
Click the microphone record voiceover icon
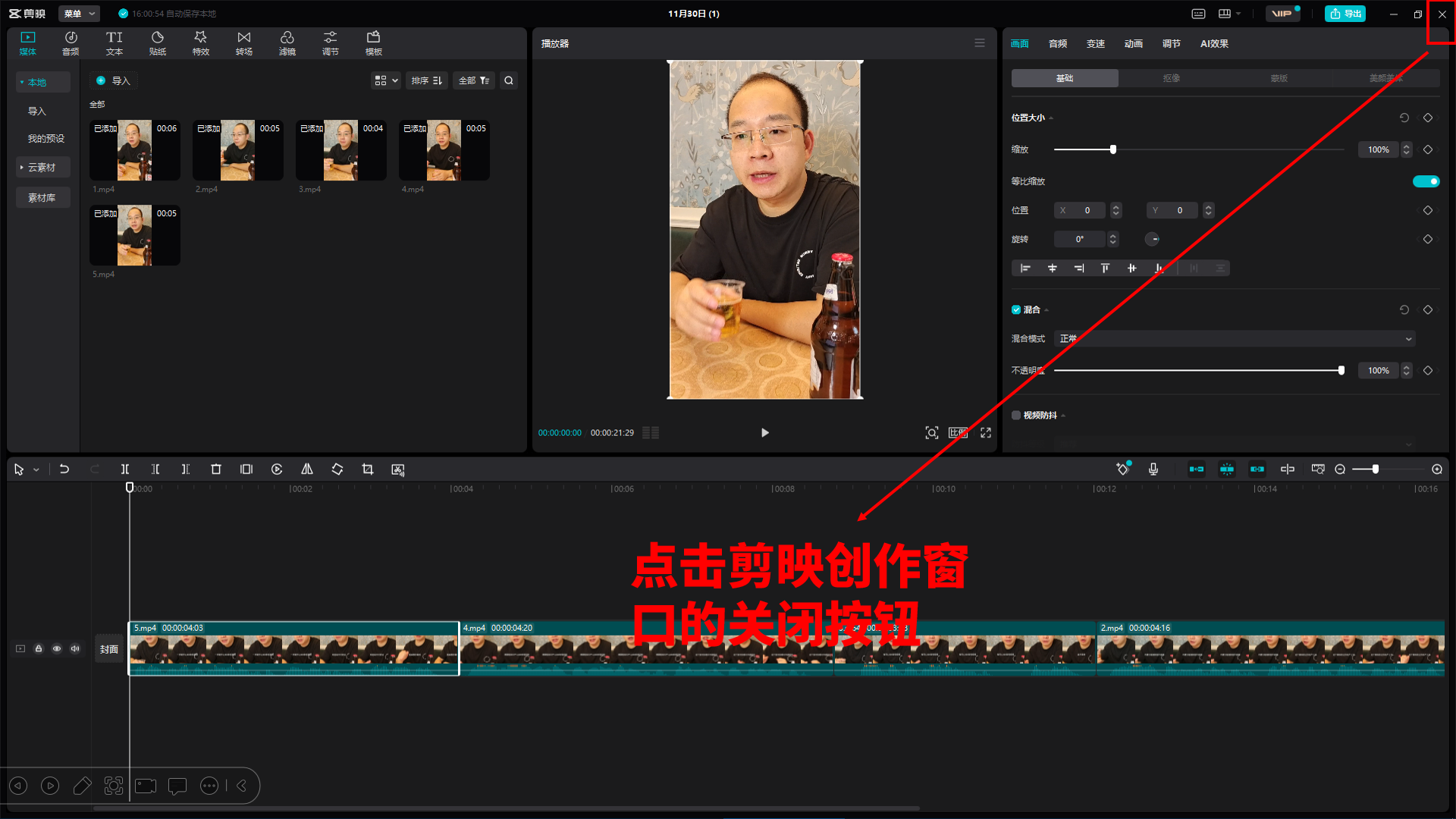(1153, 469)
